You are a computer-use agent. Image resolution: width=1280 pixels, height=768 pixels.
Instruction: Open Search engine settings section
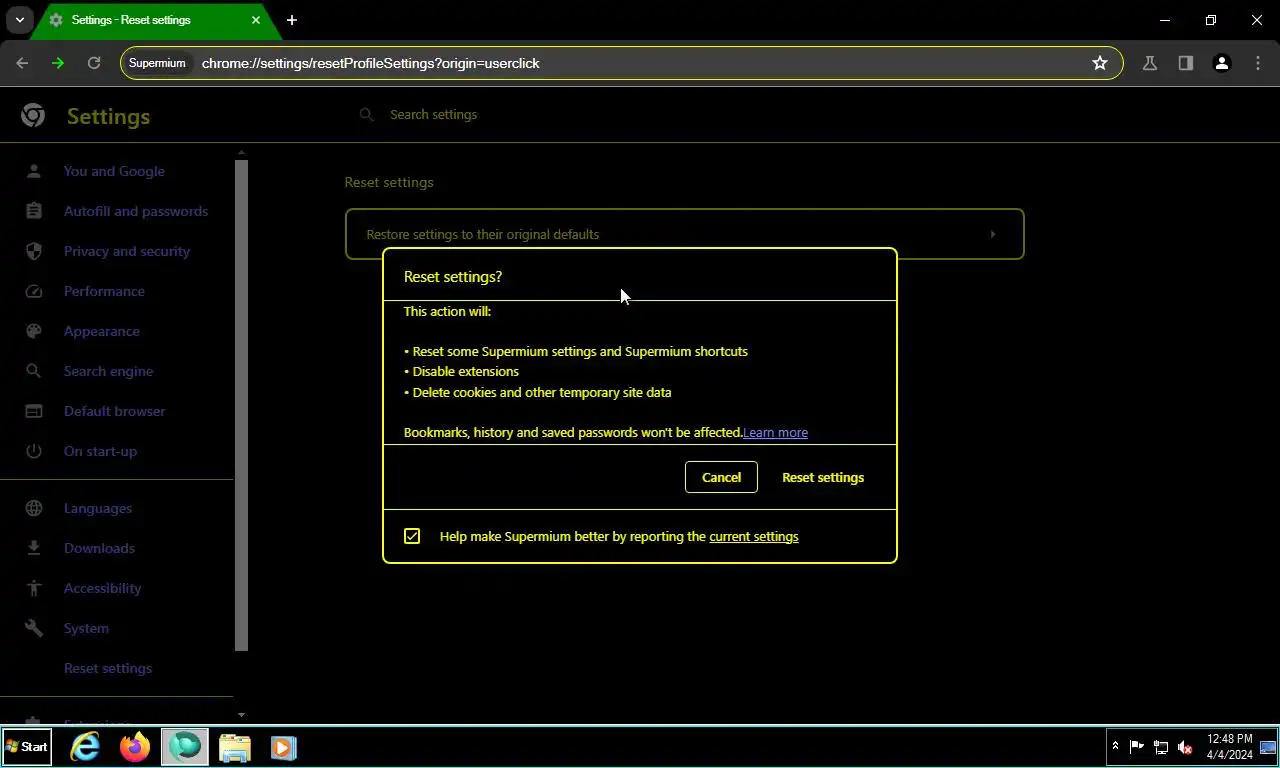point(108,371)
